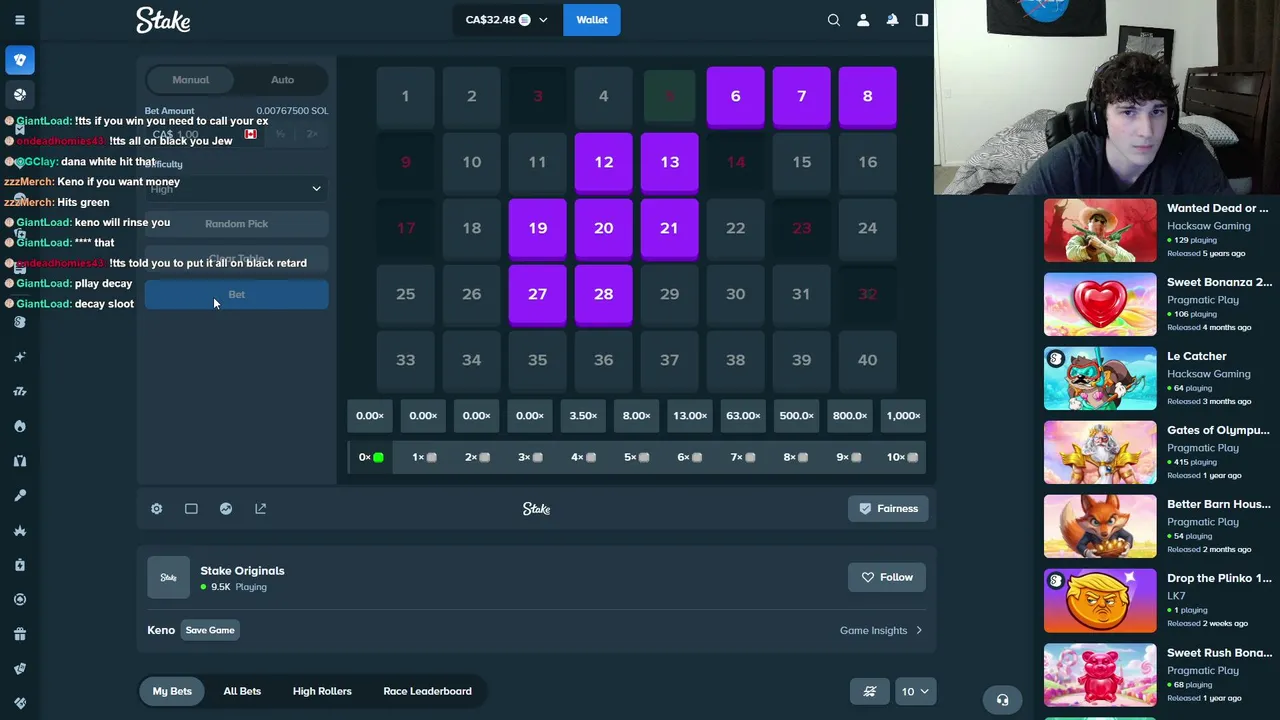Select the Race Leaderboard tab
1280x720 pixels.
[427, 691]
